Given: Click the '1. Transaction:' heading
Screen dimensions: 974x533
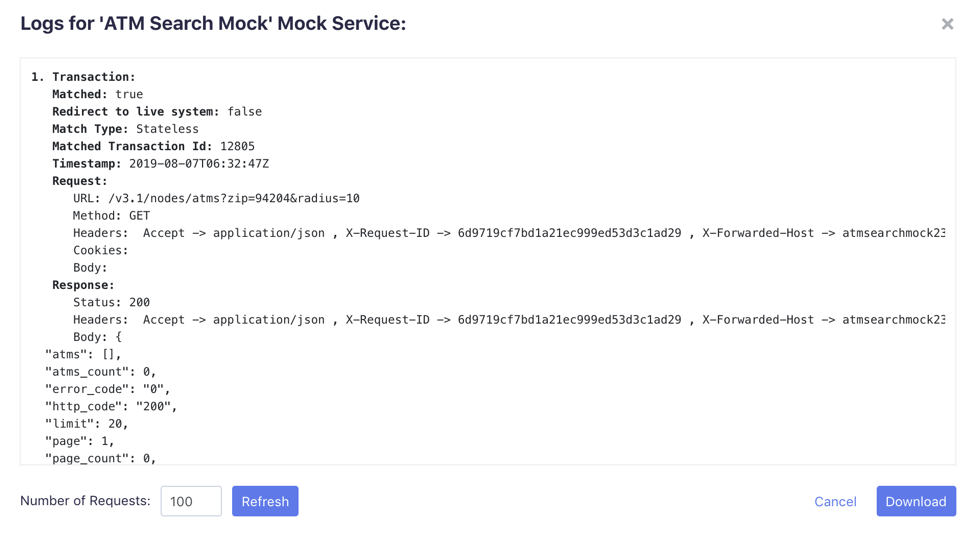Looking at the screenshot, I should [x=84, y=77].
